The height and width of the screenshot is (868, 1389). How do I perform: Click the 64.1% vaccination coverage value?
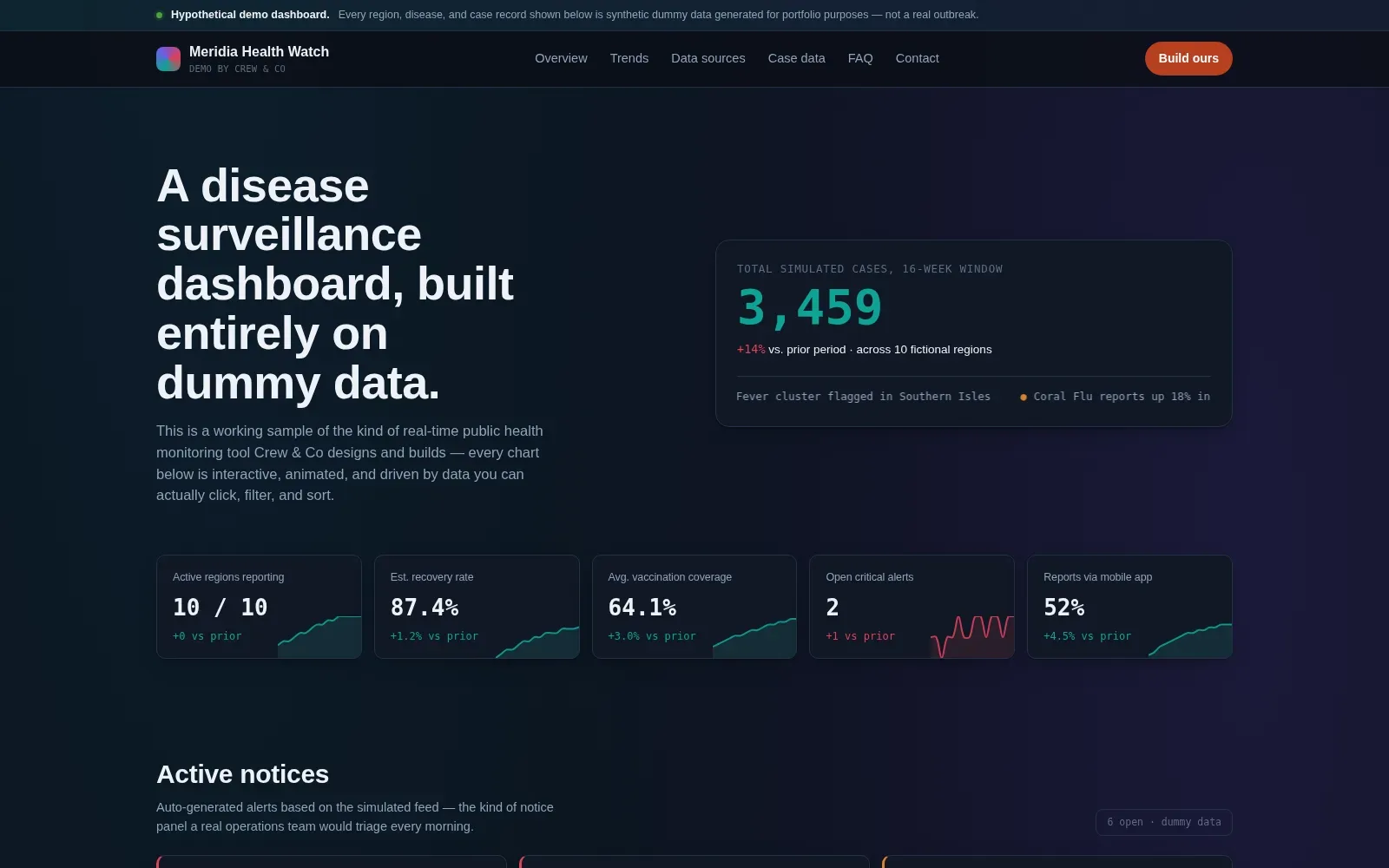[642, 608]
